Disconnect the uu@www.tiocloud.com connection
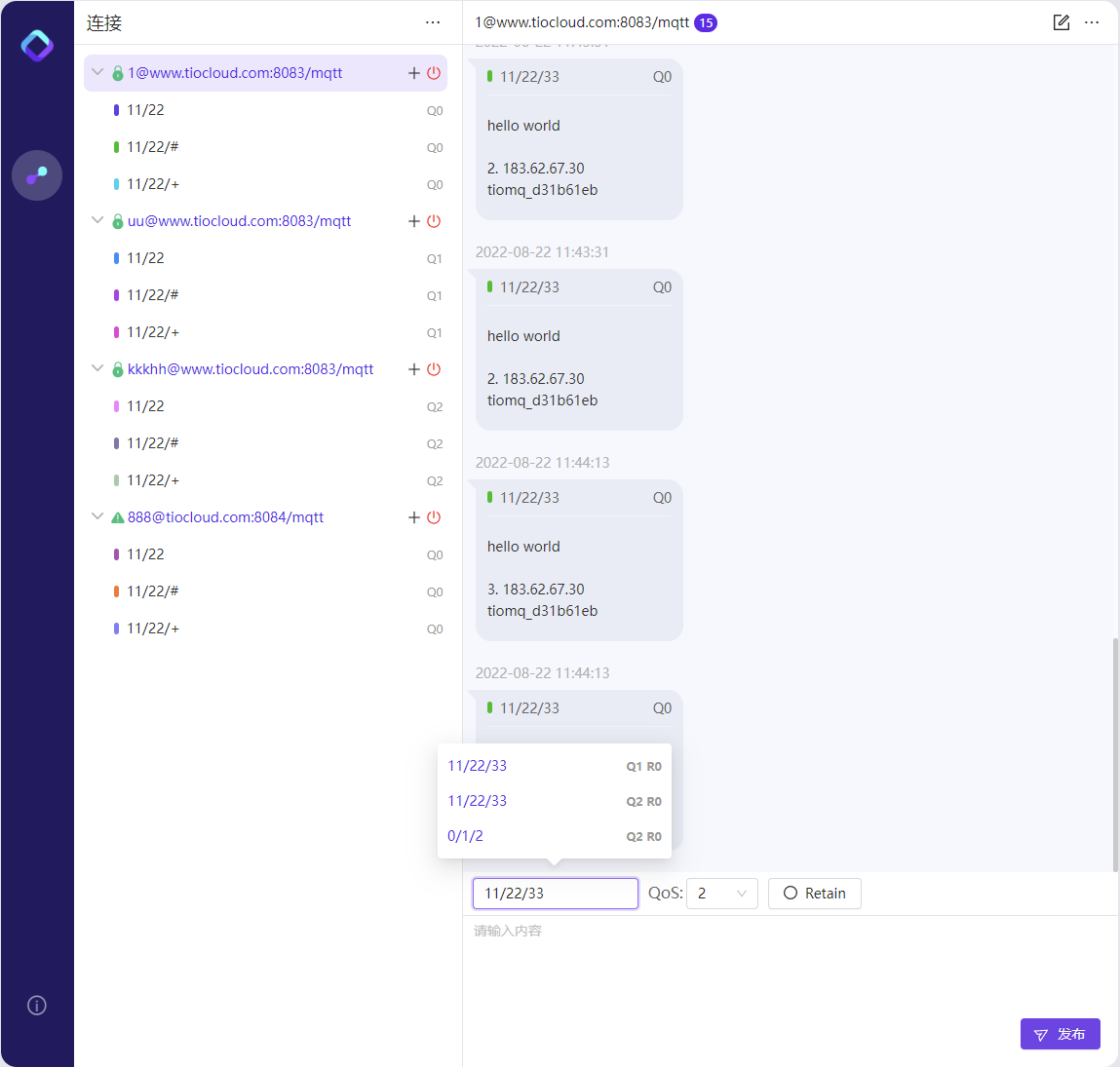Image resolution: width=1120 pixels, height=1067 pixels. pos(434,220)
